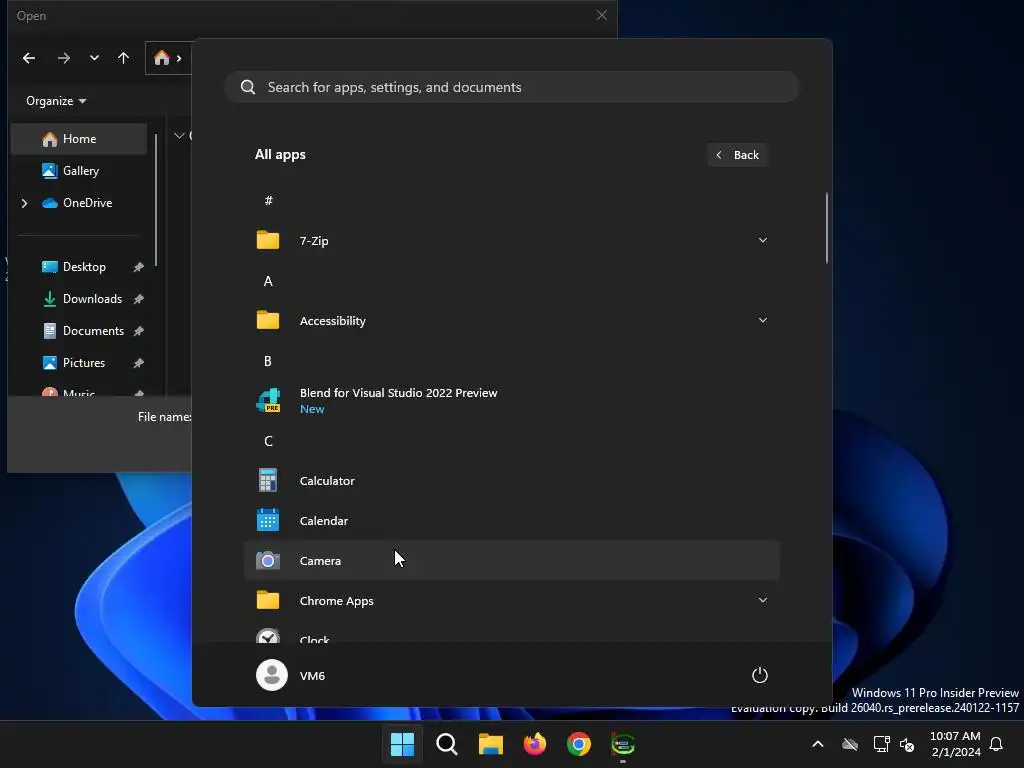
Task: Open the clock showing 10:07 AM
Action: pos(955,744)
